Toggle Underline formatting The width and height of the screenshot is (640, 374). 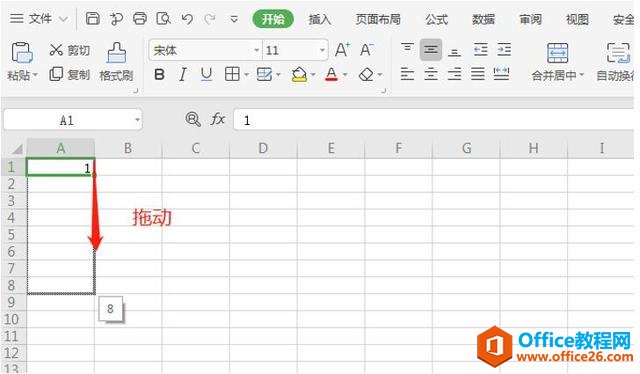[x=207, y=75]
